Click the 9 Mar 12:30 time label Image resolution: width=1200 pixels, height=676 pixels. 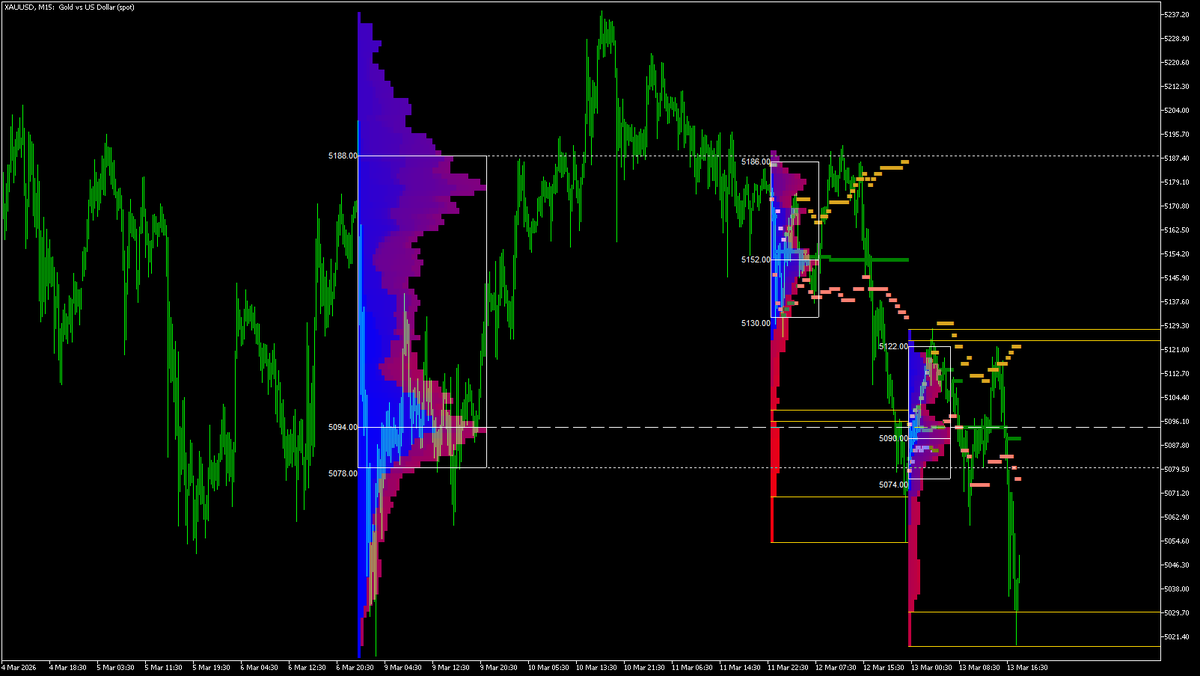click(452, 666)
